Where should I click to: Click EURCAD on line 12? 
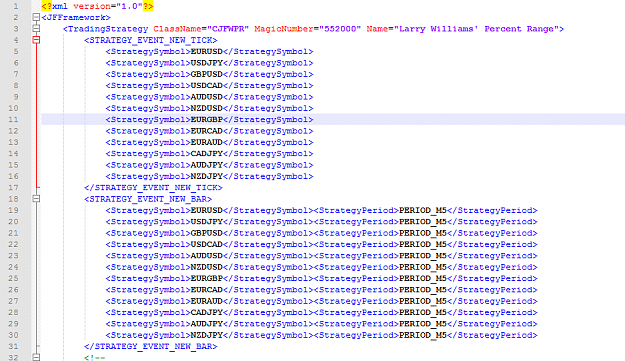tap(206, 131)
